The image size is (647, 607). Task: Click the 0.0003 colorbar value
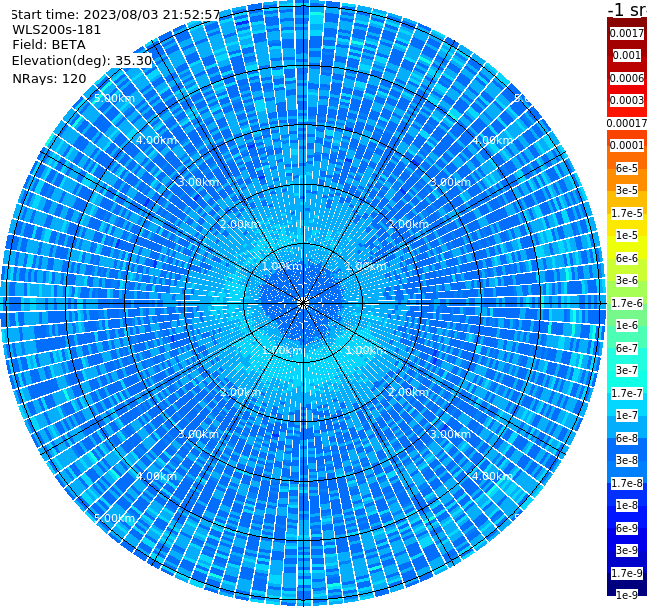[x=627, y=100]
